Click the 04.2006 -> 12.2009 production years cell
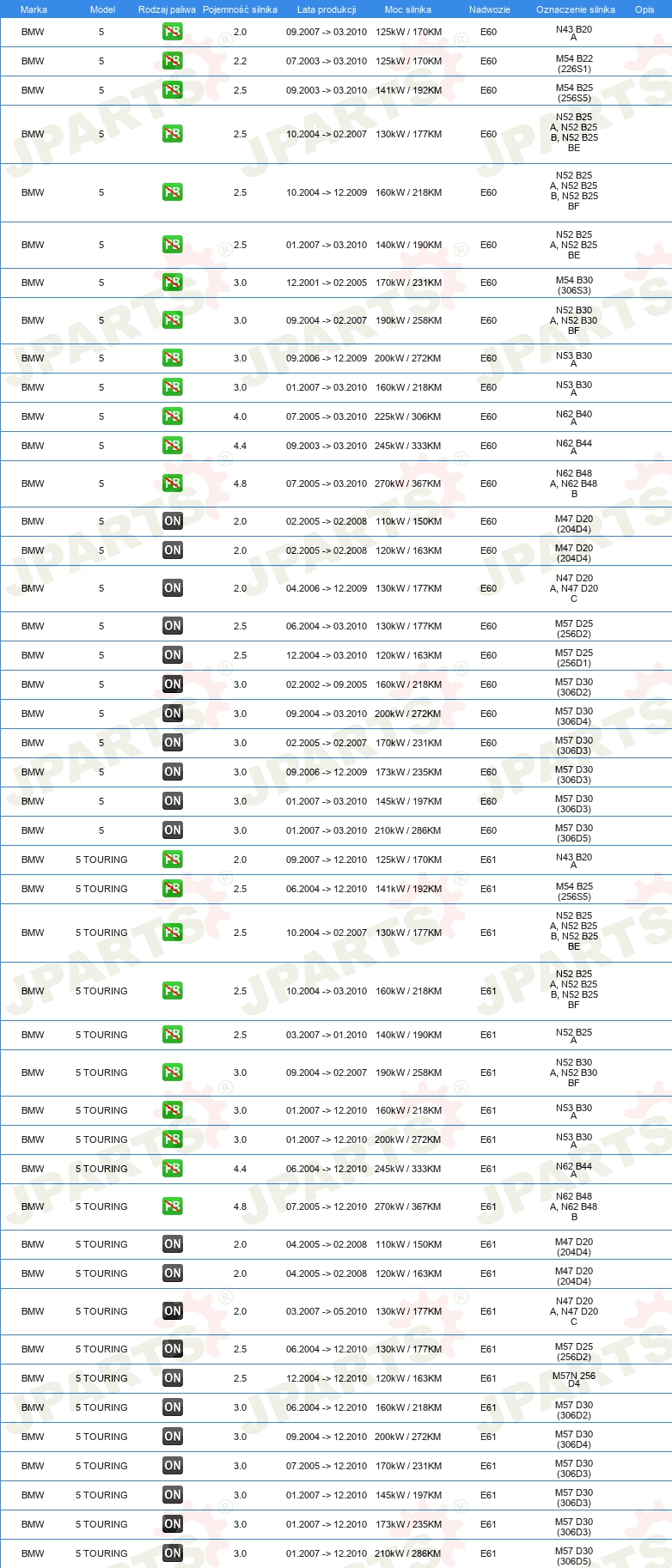Viewport: 672px width, 1568px height. 327,588
